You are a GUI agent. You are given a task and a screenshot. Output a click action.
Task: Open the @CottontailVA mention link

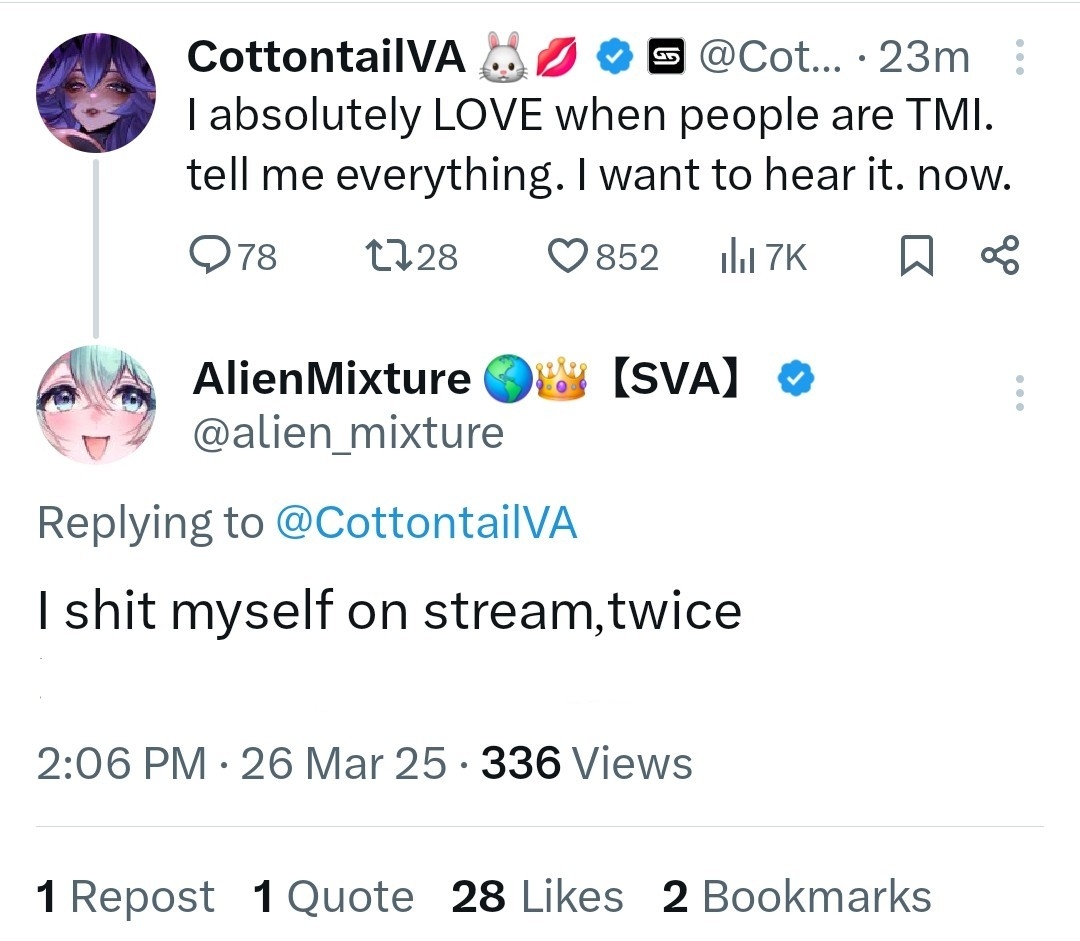point(426,522)
